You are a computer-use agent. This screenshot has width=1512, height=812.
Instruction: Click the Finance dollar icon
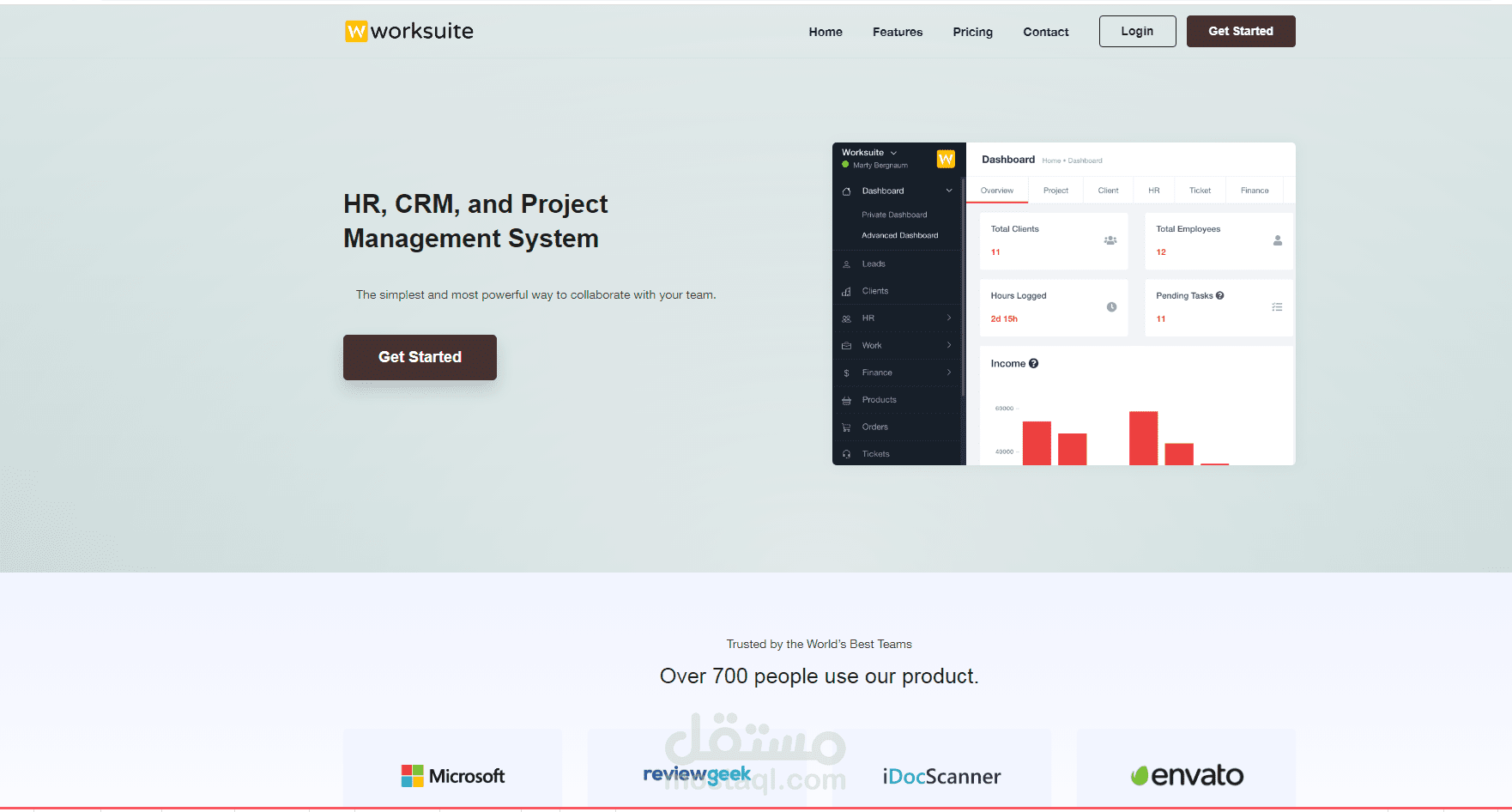coord(846,373)
